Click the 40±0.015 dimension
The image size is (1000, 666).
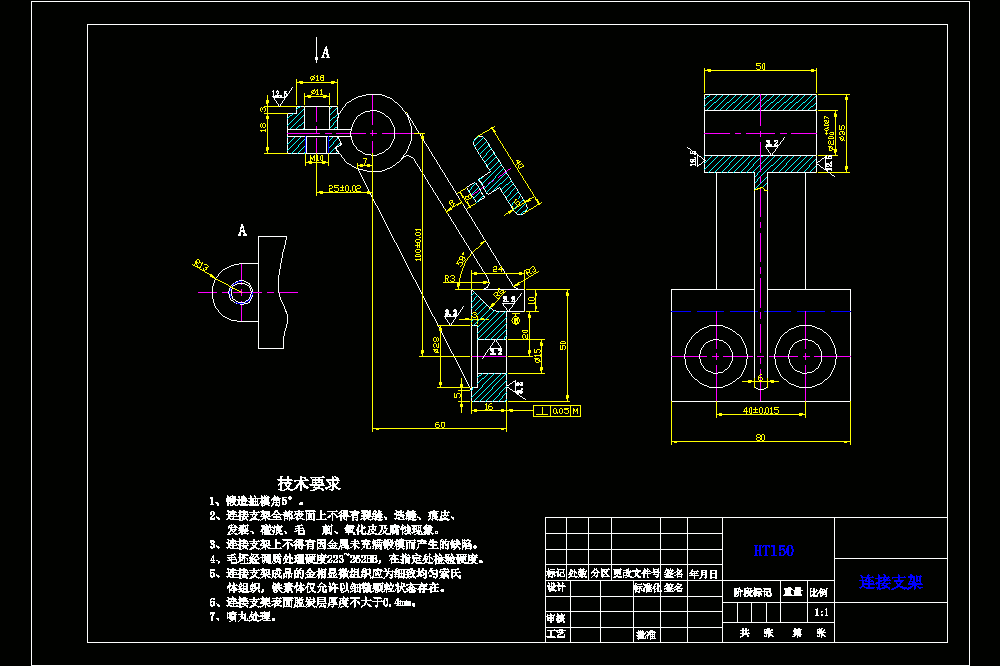pyautogui.click(x=761, y=410)
